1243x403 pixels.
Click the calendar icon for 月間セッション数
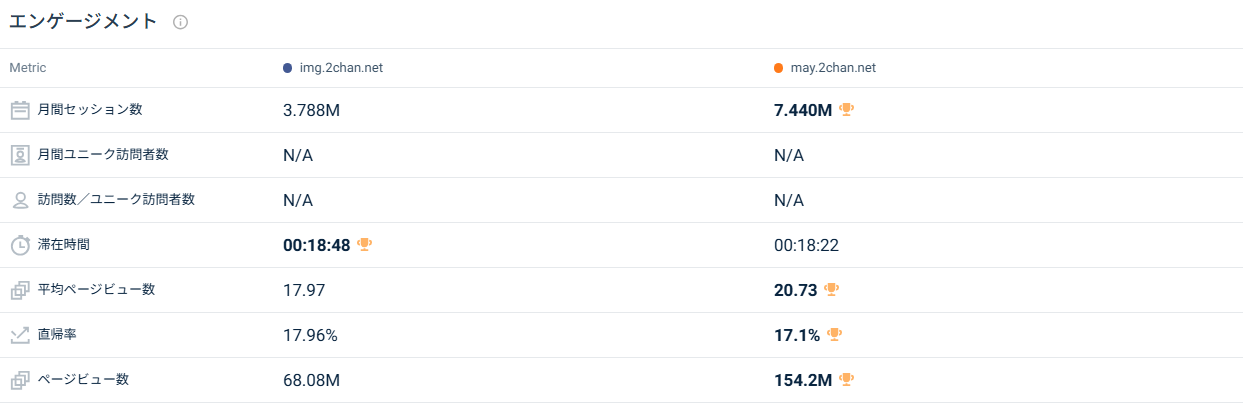[20, 110]
